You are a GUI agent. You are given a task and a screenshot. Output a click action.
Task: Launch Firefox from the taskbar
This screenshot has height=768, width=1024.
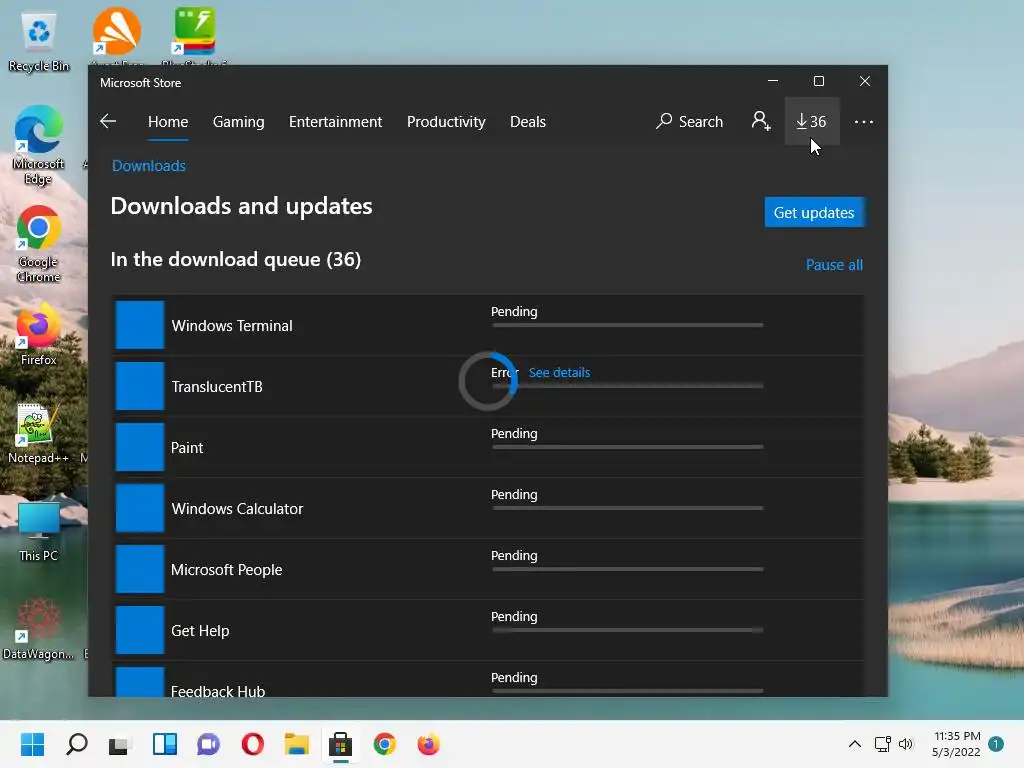coord(428,744)
